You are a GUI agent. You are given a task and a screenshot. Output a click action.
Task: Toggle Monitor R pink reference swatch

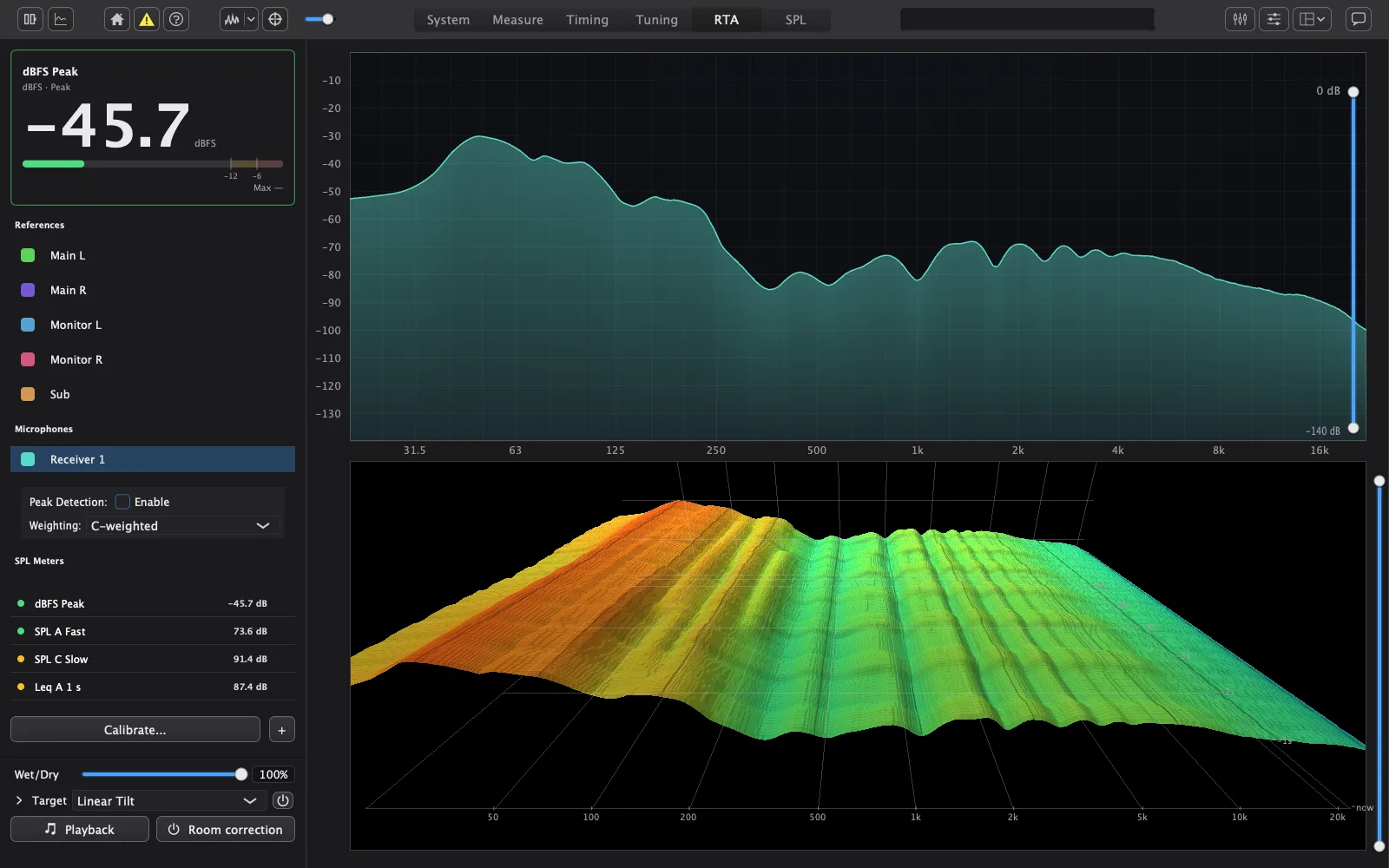click(28, 359)
